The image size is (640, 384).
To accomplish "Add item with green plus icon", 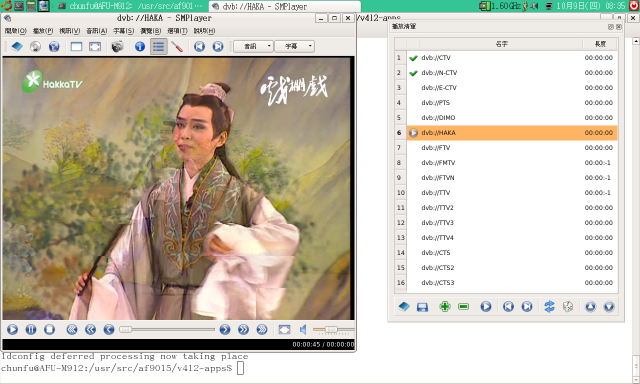I will click(x=444, y=306).
